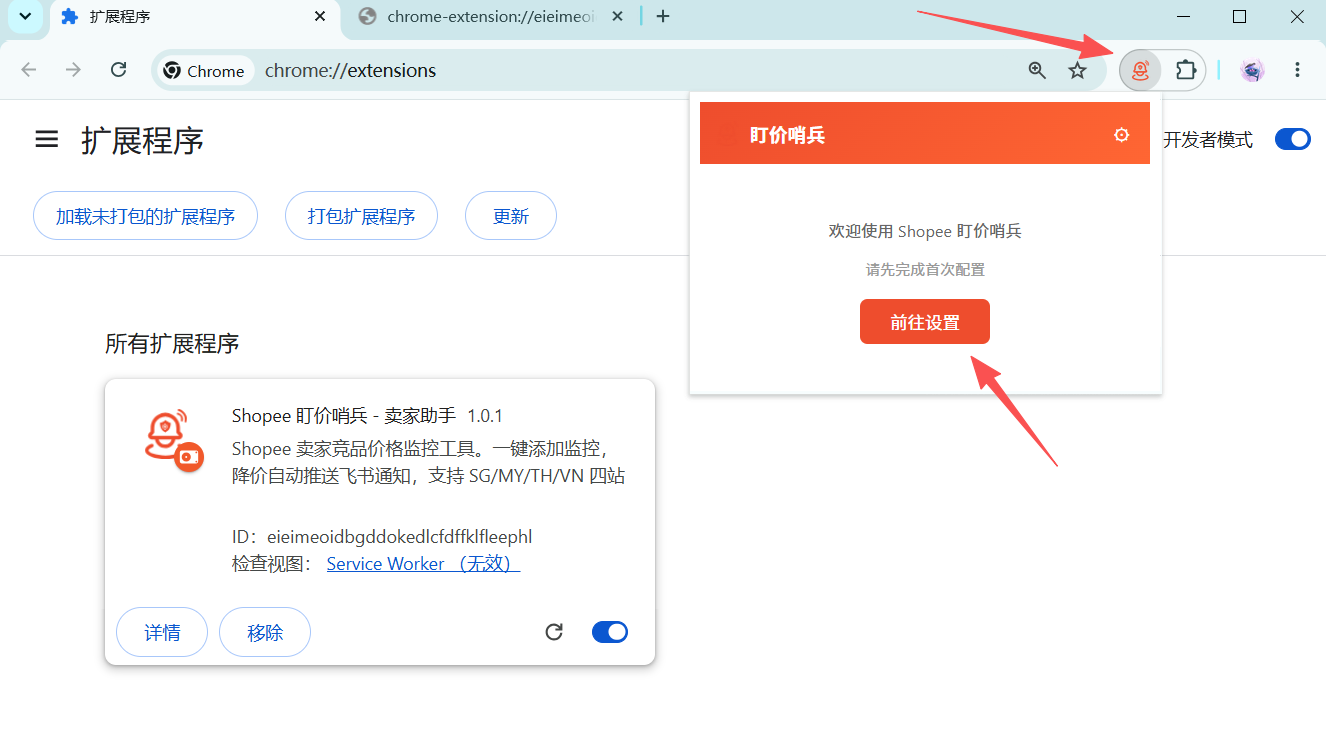The width and height of the screenshot is (1326, 751).
Task: Close the chrome-extension:// tab
Action: (x=618, y=16)
